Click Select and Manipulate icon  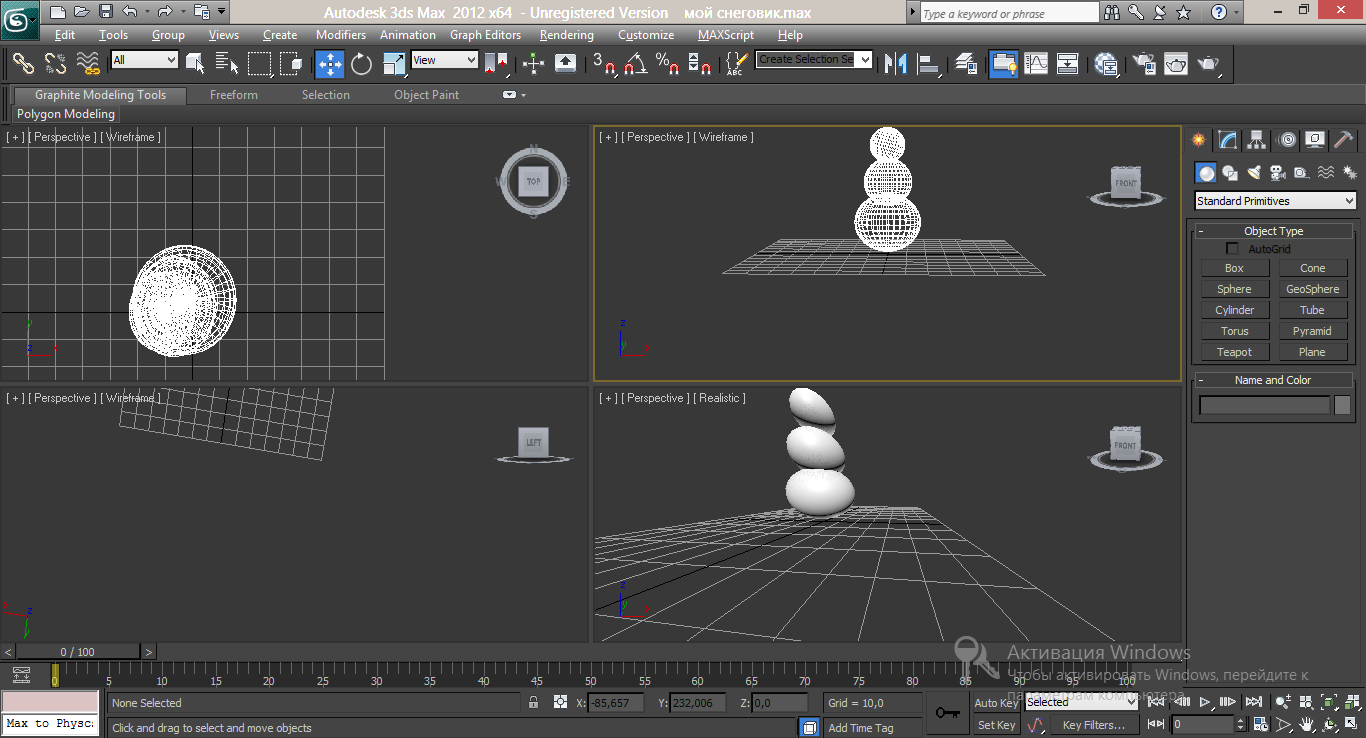pos(533,63)
